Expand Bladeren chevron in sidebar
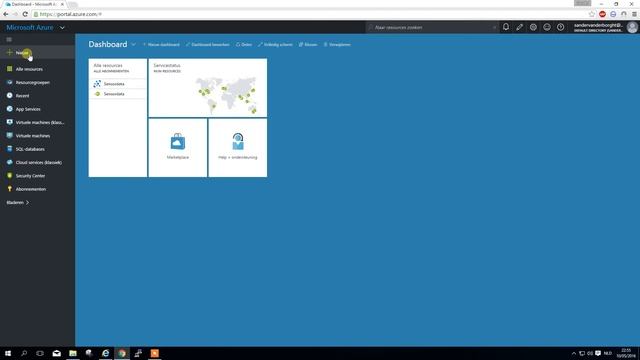This screenshot has width=640, height=360. [x=27, y=202]
